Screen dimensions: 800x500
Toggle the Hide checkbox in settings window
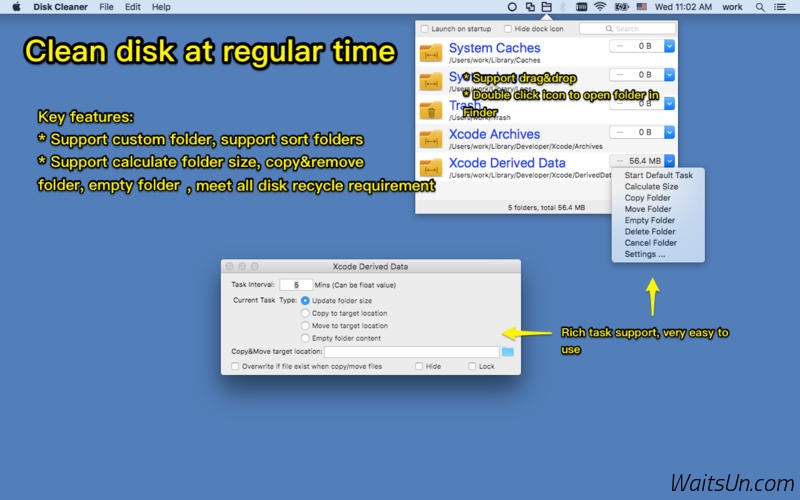(419, 366)
